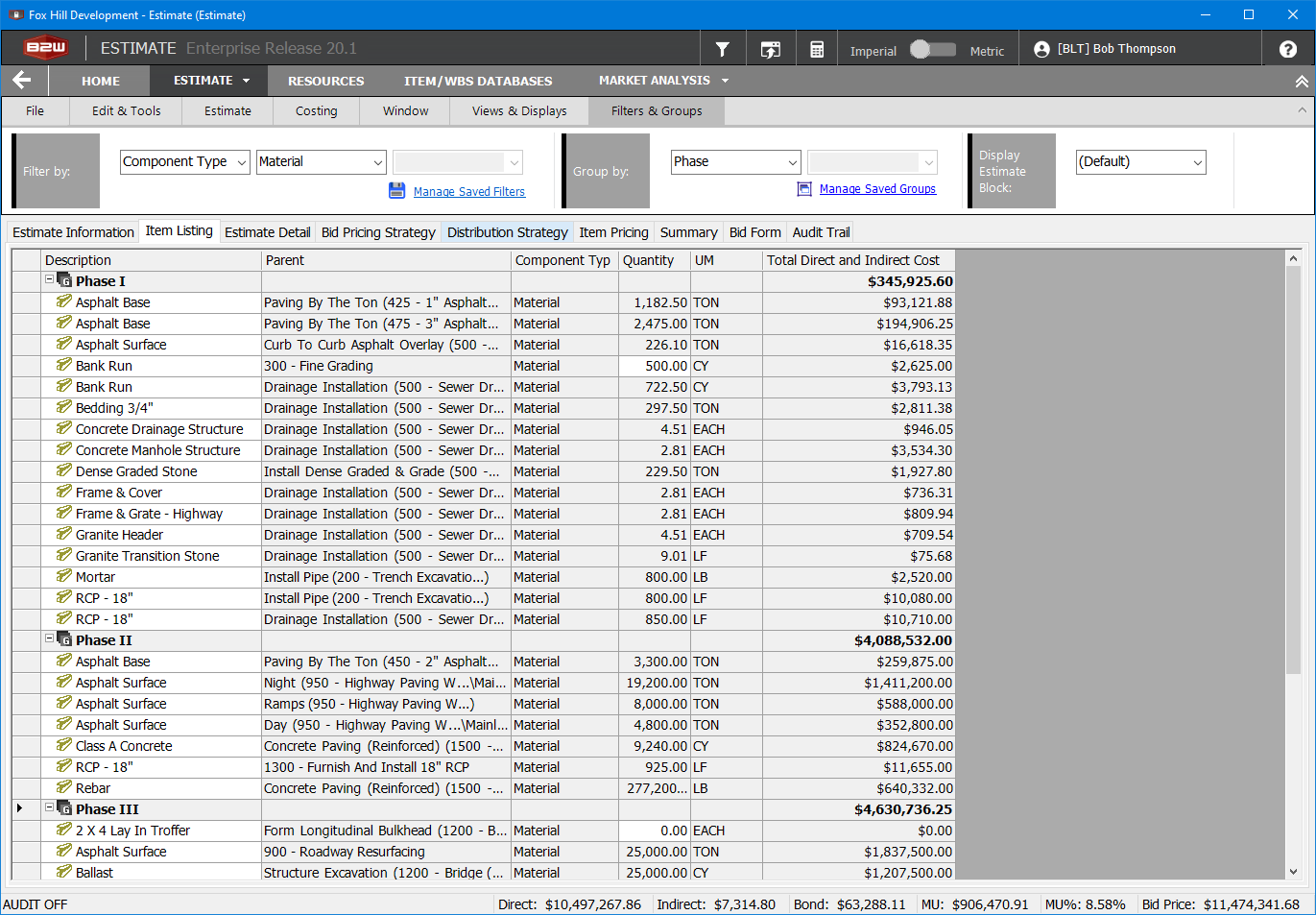Click quantity cell 1,182.50 for Asphalt Base
The height and width of the screenshot is (915, 1316).
coord(655,302)
